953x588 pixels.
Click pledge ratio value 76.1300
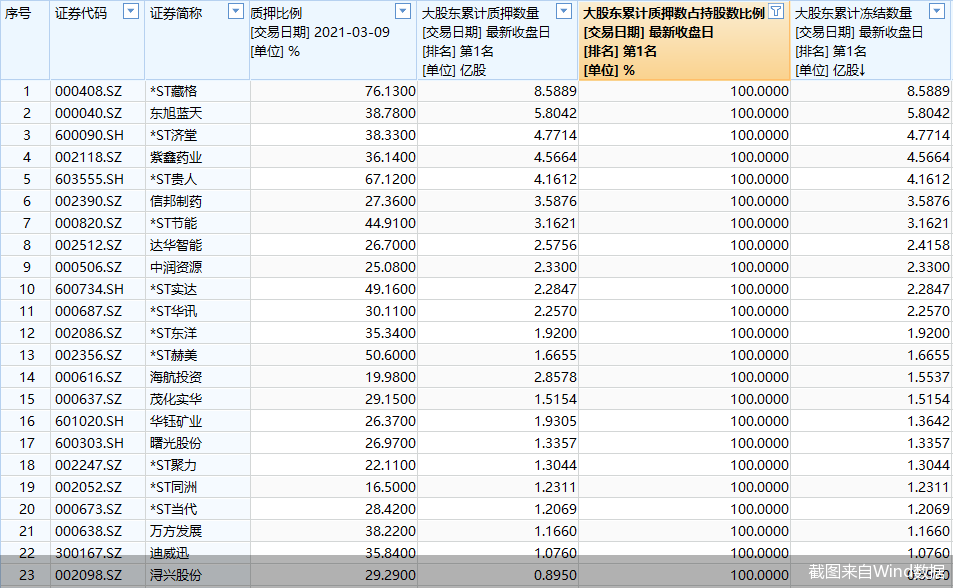click(390, 91)
